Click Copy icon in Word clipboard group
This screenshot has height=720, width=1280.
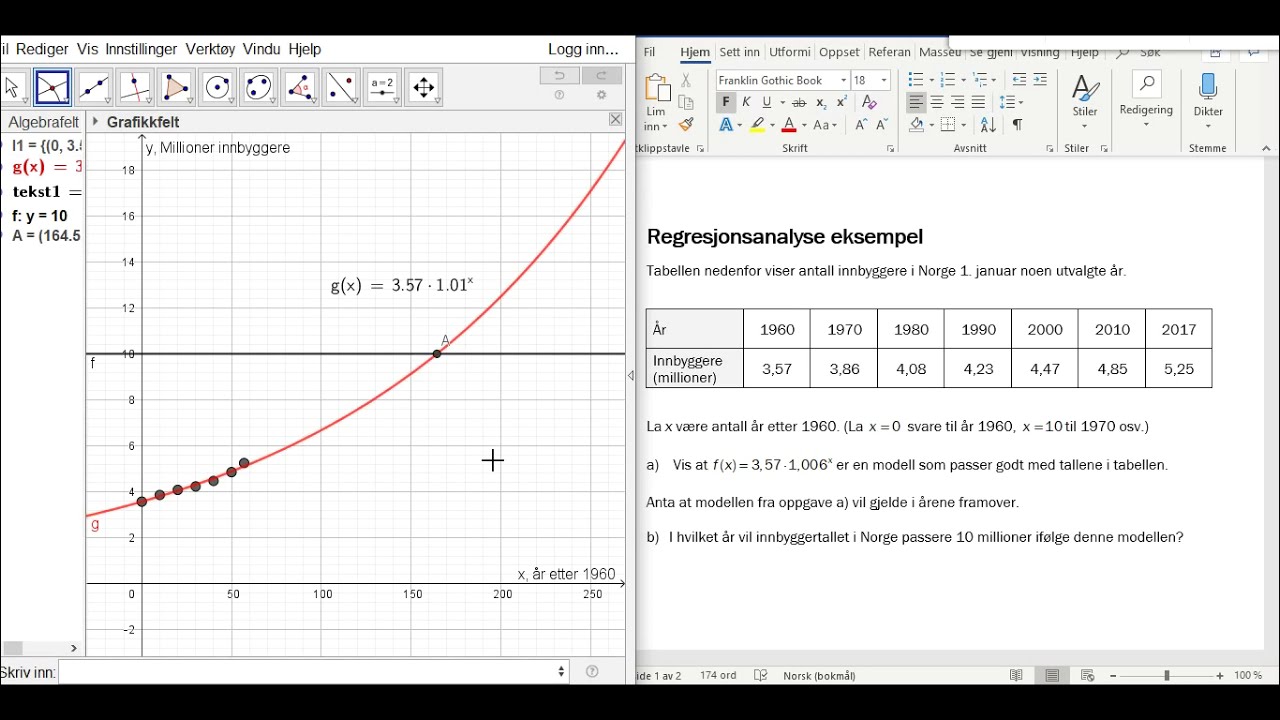(x=686, y=103)
